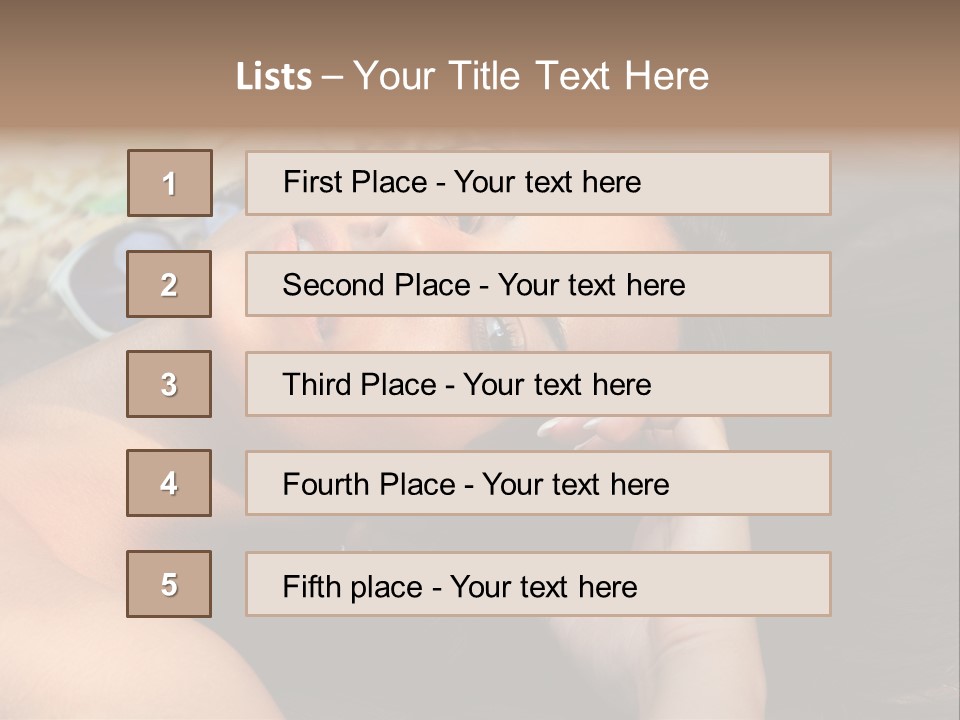The width and height of the screenshot is (960, 720).
Task: Choose the number 5 box
Action: click(169, 584)
